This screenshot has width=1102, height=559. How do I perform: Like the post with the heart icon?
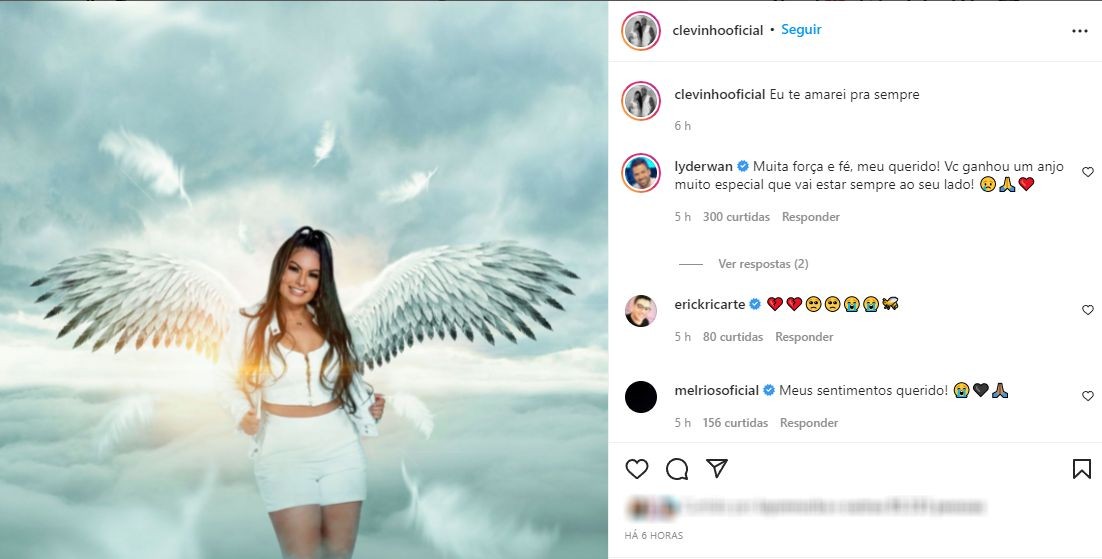637,469
